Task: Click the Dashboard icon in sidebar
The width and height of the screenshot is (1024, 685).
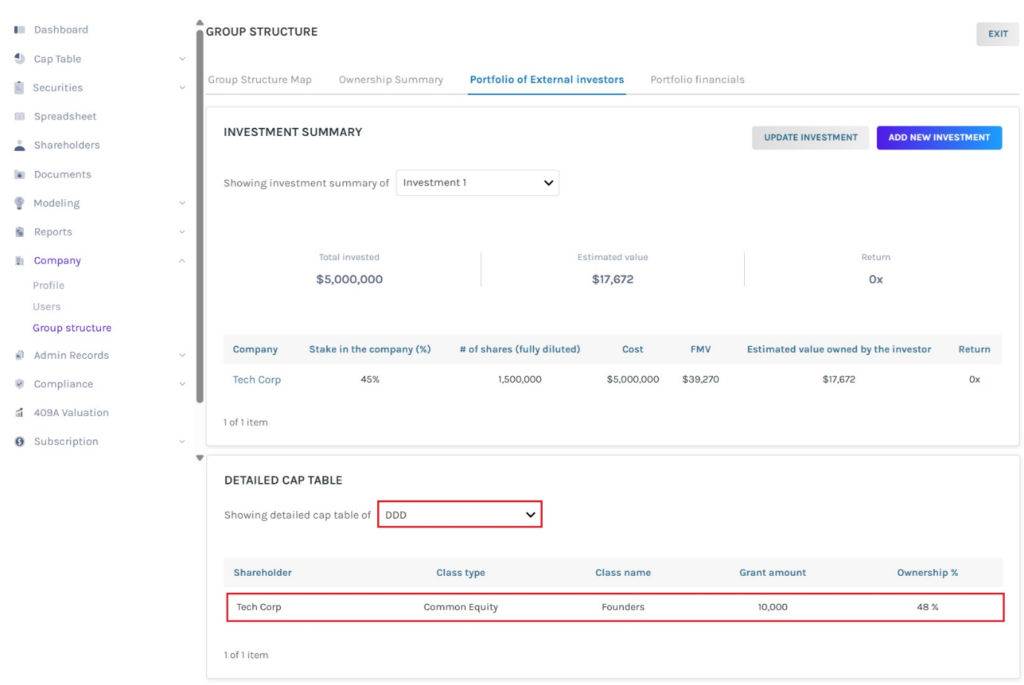Action: click(x=19, y=30)
